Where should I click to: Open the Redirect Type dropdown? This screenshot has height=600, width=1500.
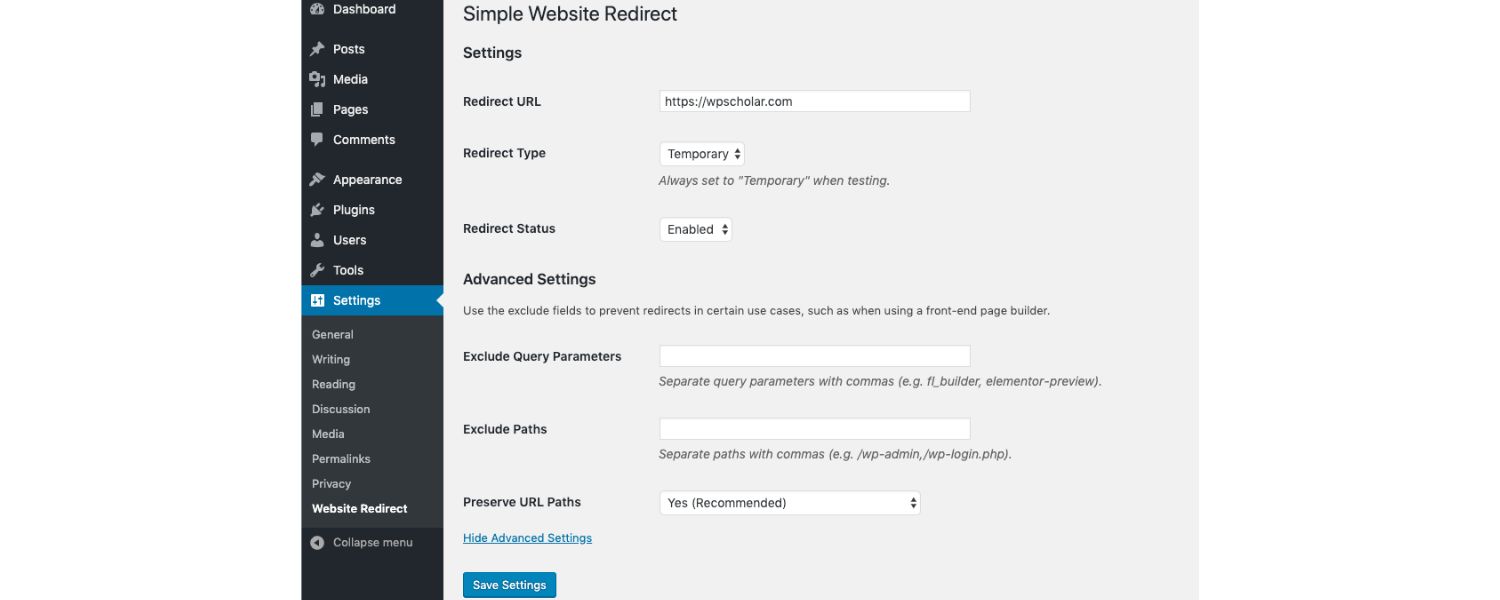[702, 154]
